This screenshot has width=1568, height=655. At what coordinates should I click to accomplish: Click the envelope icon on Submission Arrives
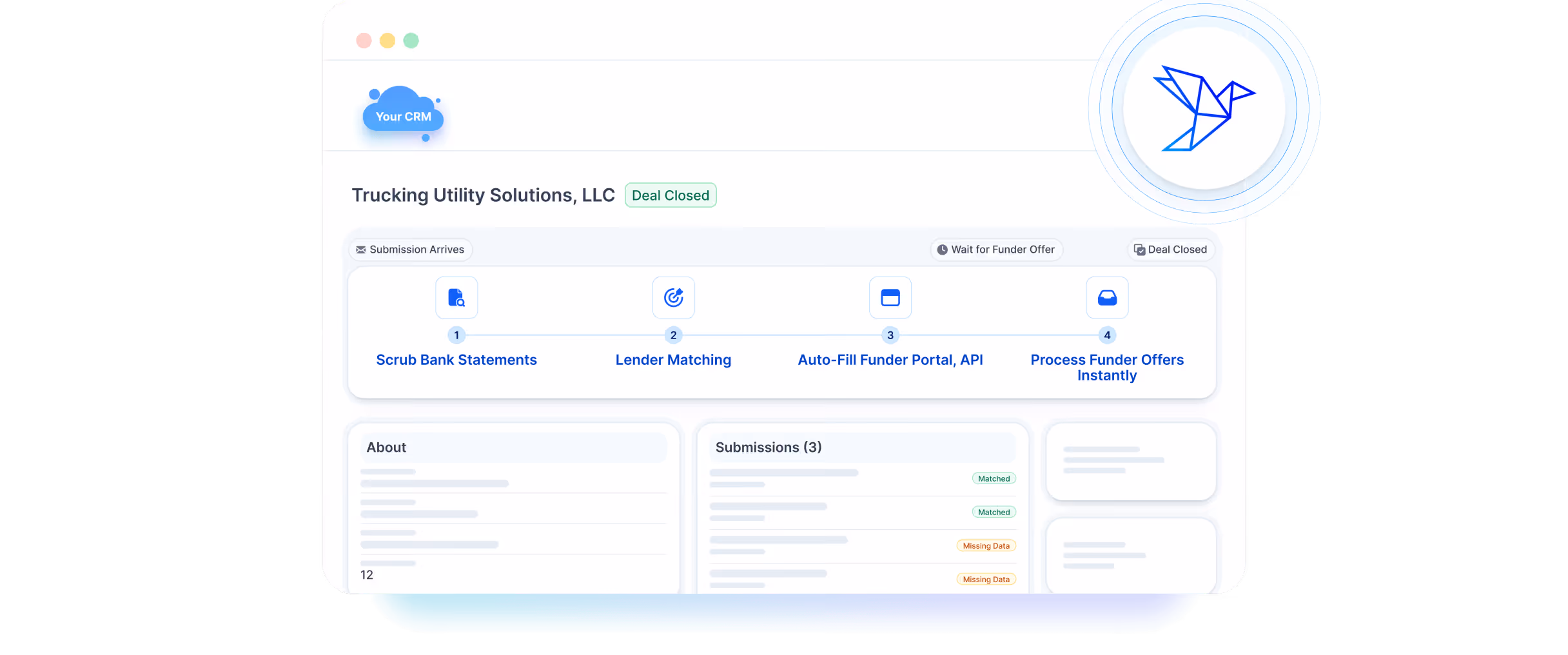362,249
